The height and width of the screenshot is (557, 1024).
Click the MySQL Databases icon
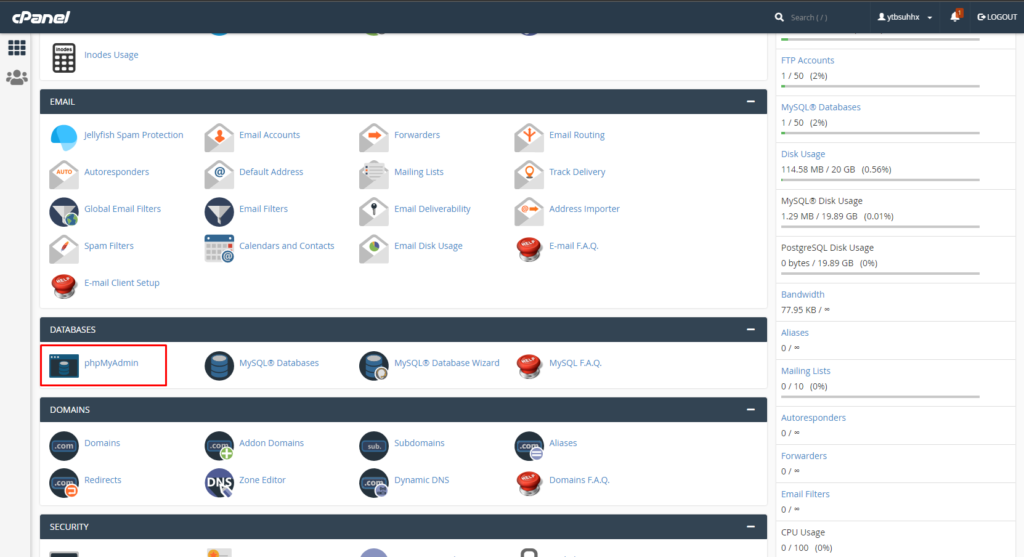(219, 364)
